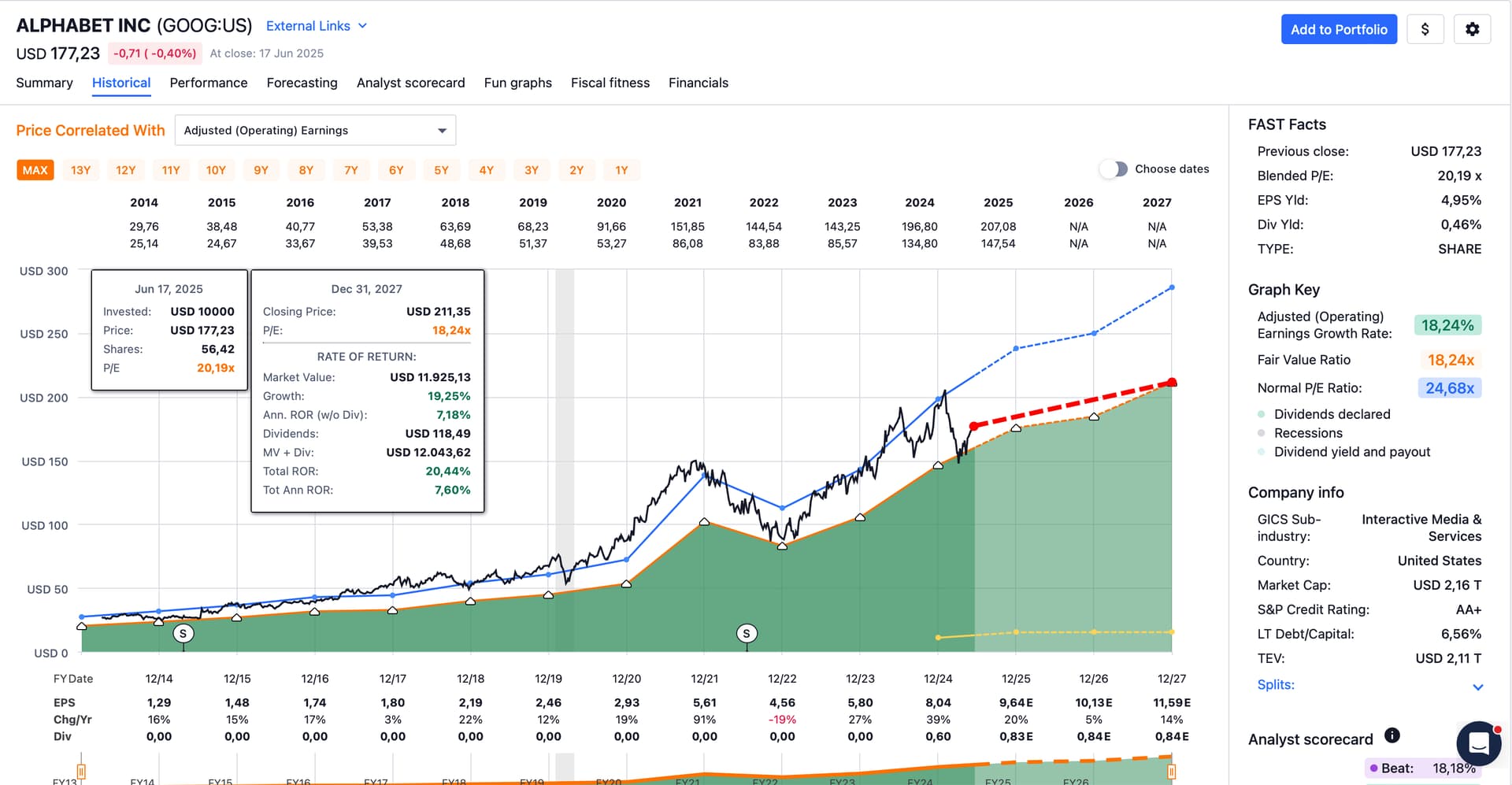The image size is (1512, 785).
Task: Select the 5Y time range
Action: 442,170
